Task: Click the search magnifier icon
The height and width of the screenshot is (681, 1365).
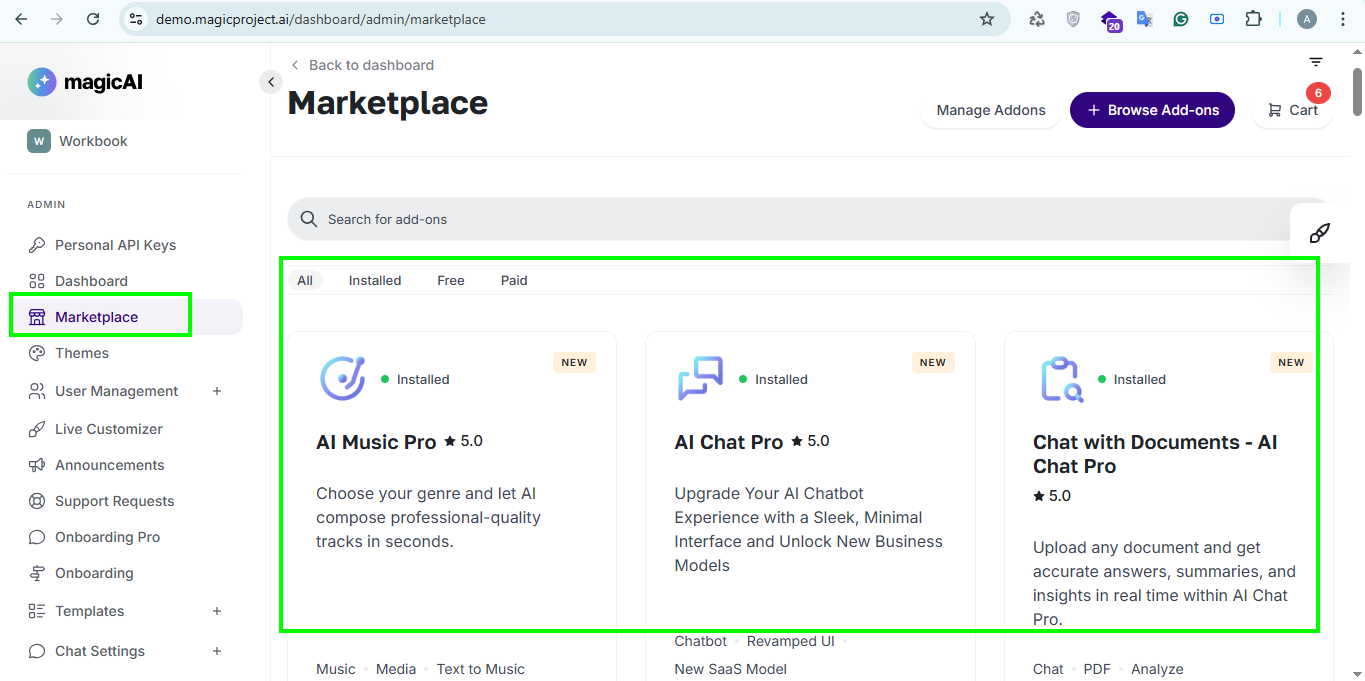Action: point(310,219)
